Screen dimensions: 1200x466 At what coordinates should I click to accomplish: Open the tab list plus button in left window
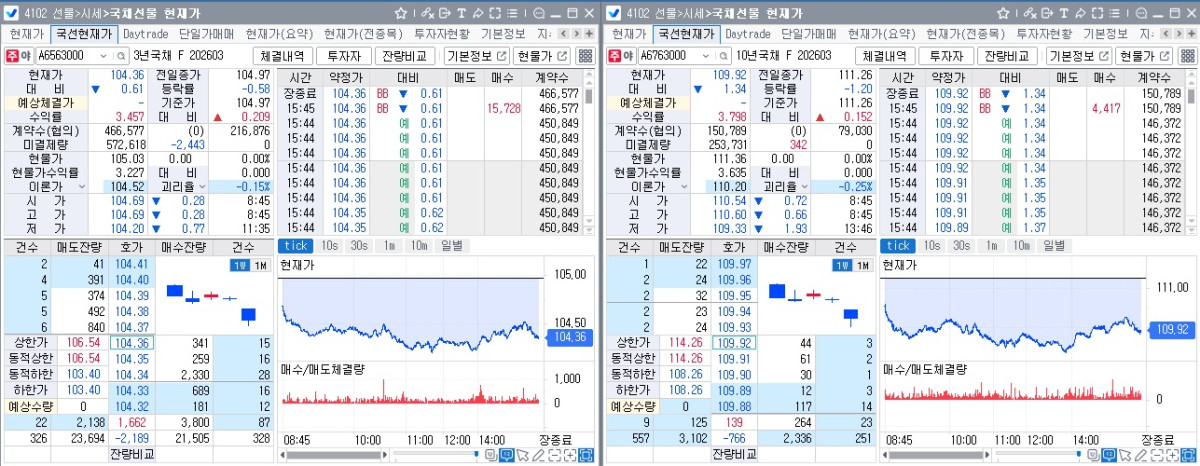tap(588, 33)
